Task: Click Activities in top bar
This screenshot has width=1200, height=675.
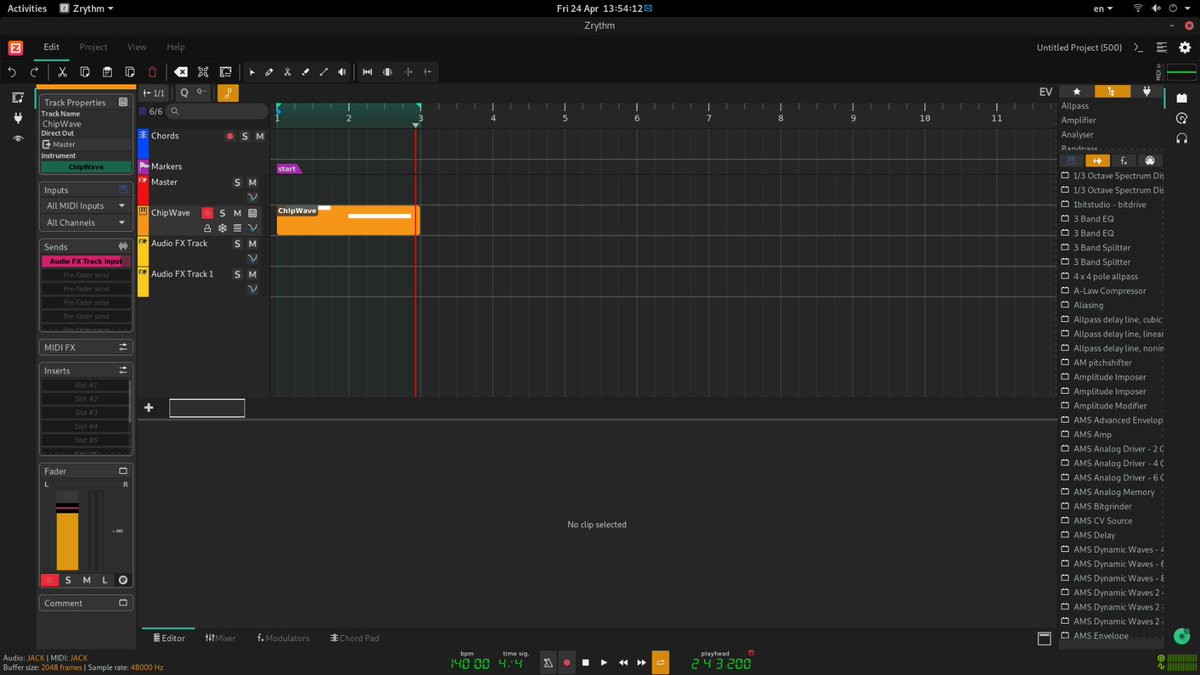Action: 27,8
